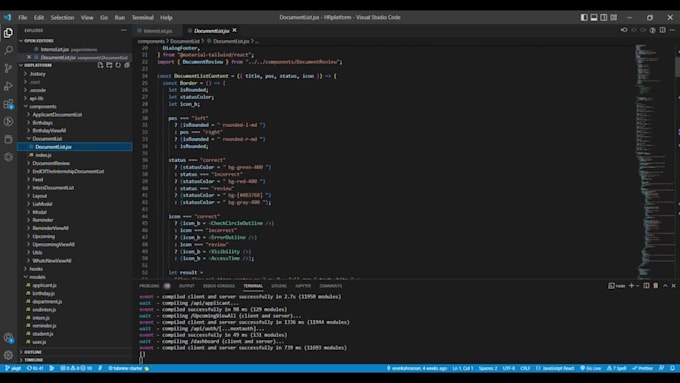This screenshot has width=680, height=383.
Task: Open terminal launch profile dropdown arrow
Action: click(x=638, y=286)
